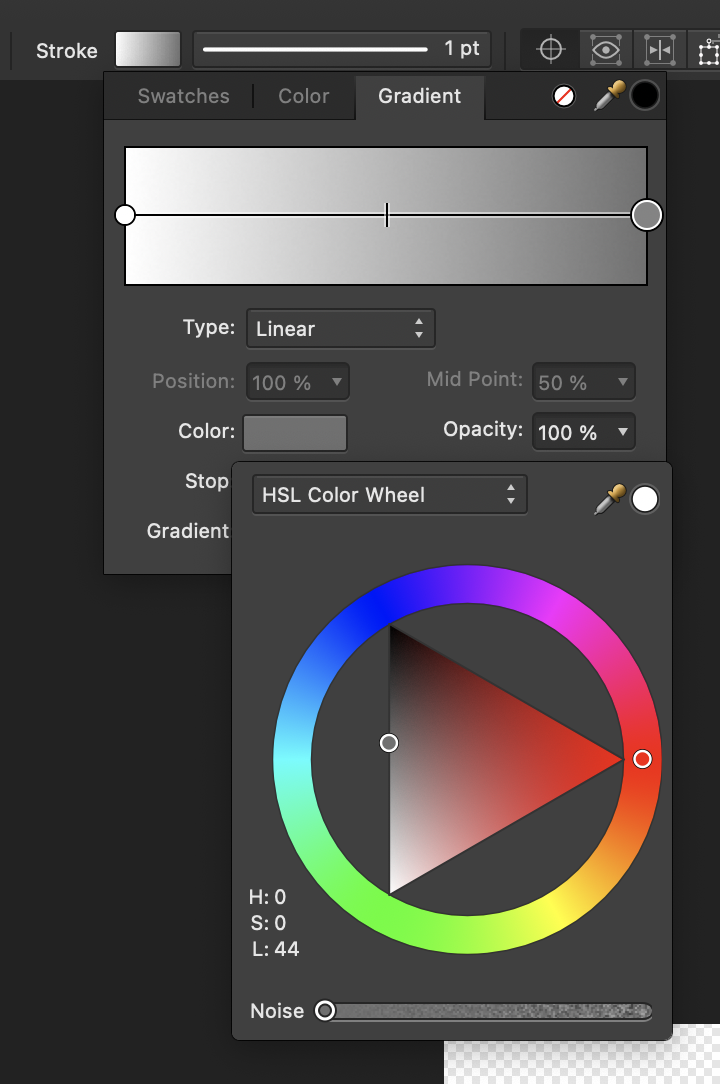Screen dimensions: 720x1084
Task: Click the mirror/flip toolbar icon
Action: pyautogui.click(x=660, y=48)
